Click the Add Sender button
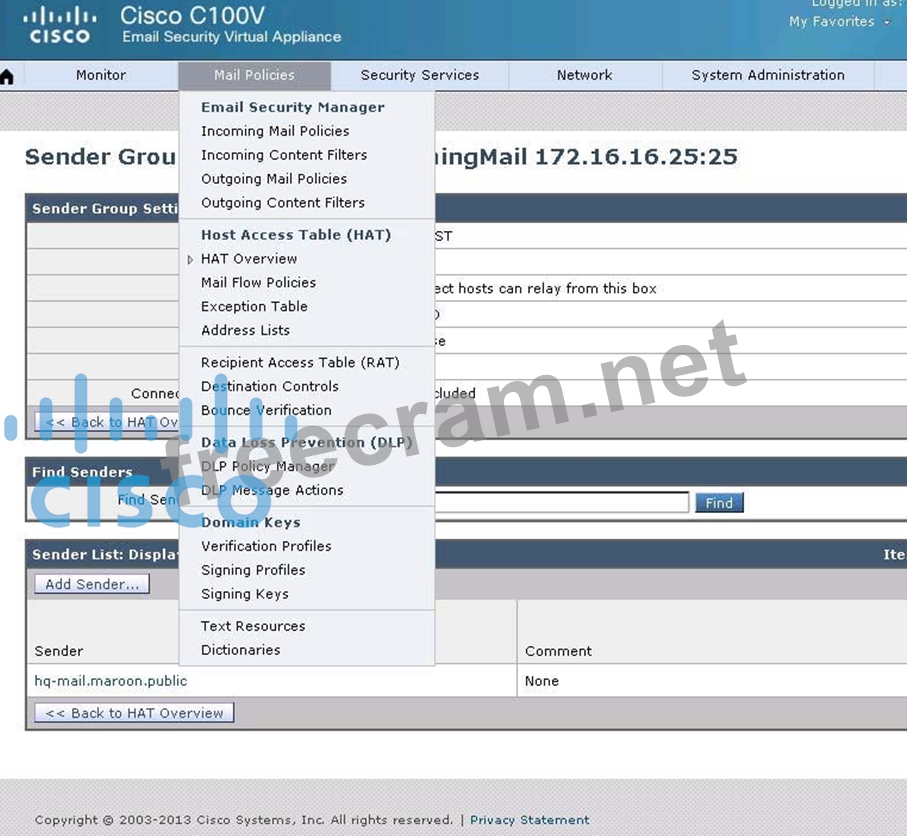 (x=92, y=584)
